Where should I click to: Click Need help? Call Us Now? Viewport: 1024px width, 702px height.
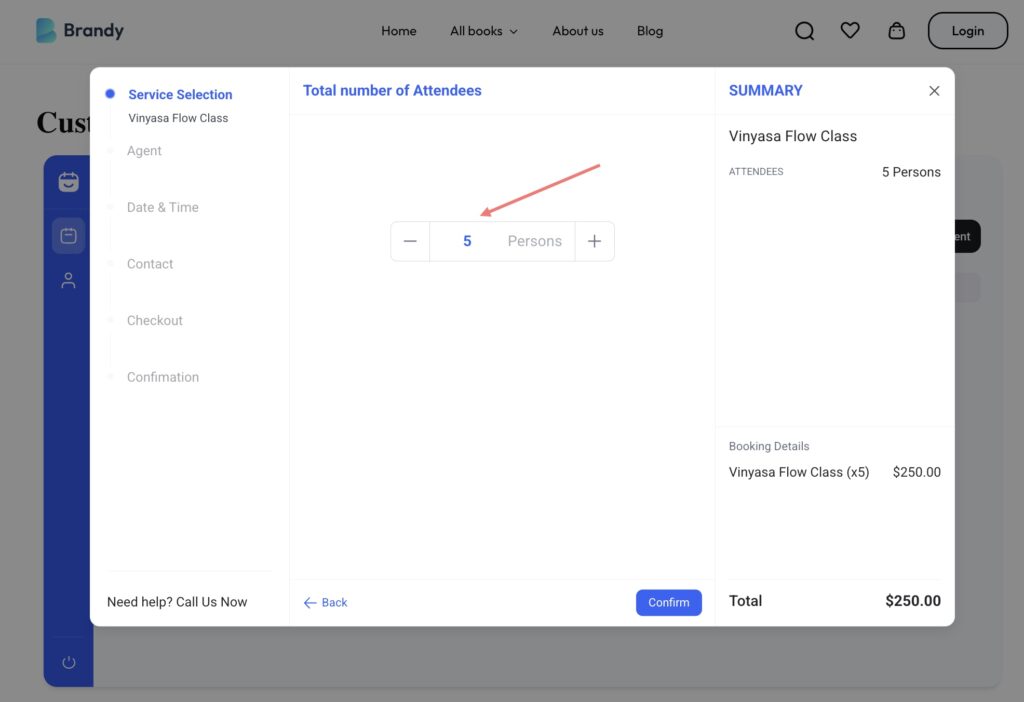[177, 601]
